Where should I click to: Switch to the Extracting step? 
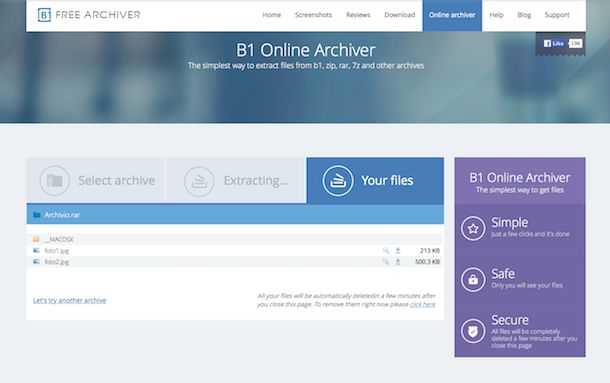tap(236, 180)
